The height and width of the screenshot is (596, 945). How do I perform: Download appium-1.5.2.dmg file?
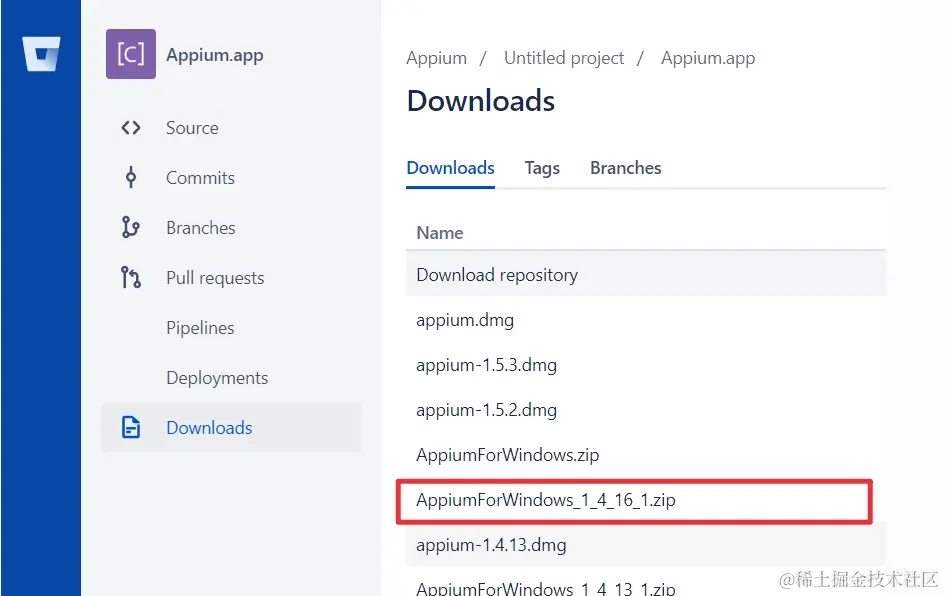coord(486,410)
